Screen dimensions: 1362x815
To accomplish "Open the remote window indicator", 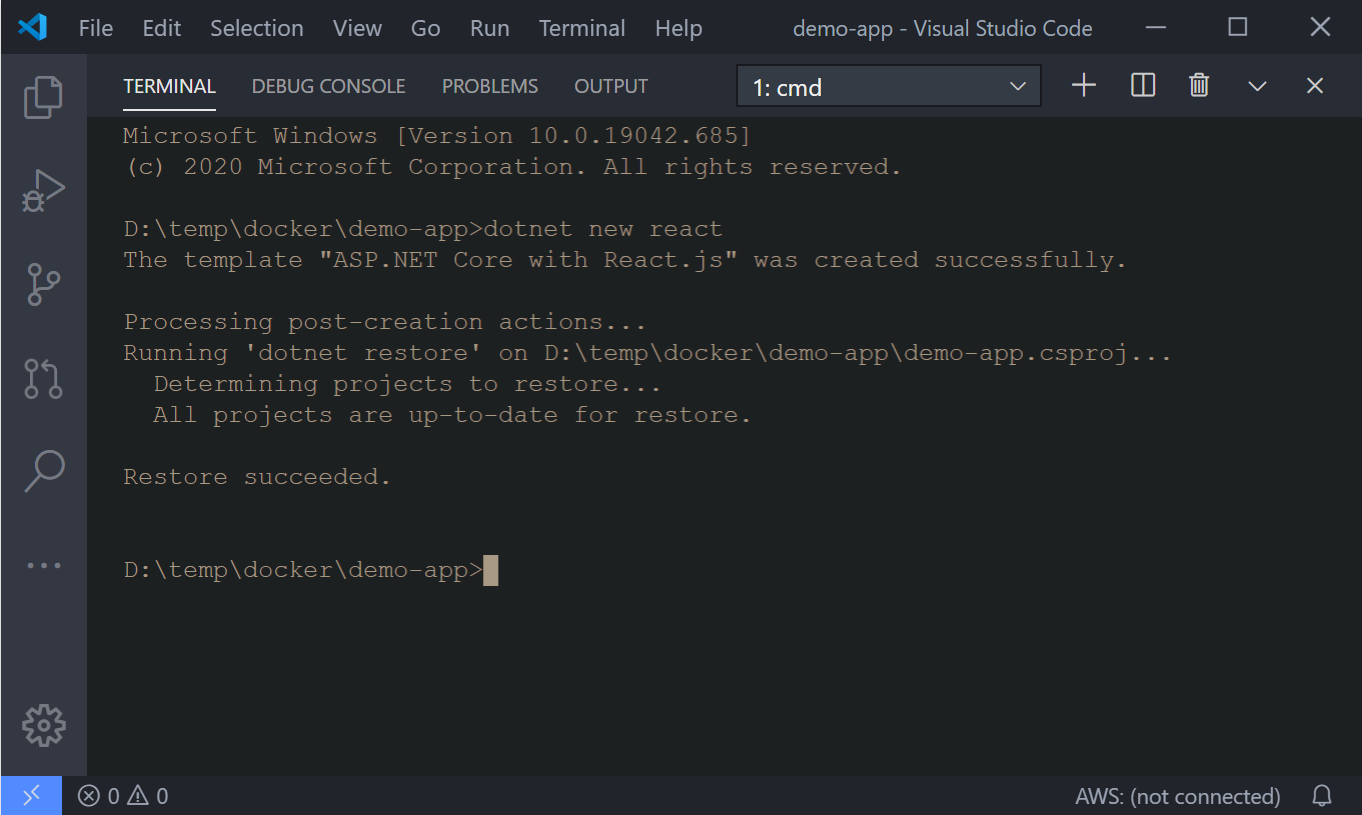I will pyautogui.click(x=31, y=796).
